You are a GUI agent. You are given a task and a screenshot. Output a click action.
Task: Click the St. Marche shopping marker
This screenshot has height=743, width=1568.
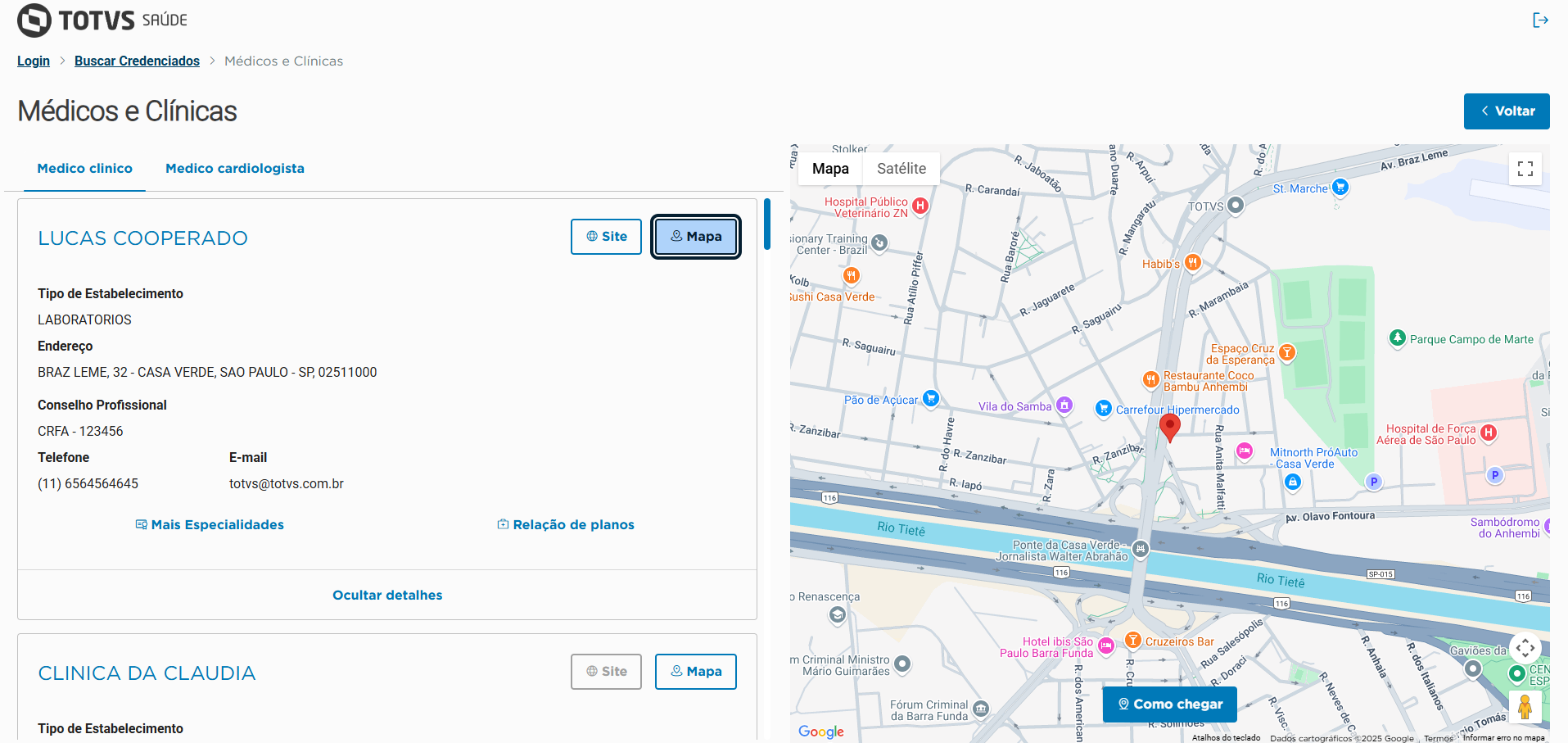(1340, 187)
